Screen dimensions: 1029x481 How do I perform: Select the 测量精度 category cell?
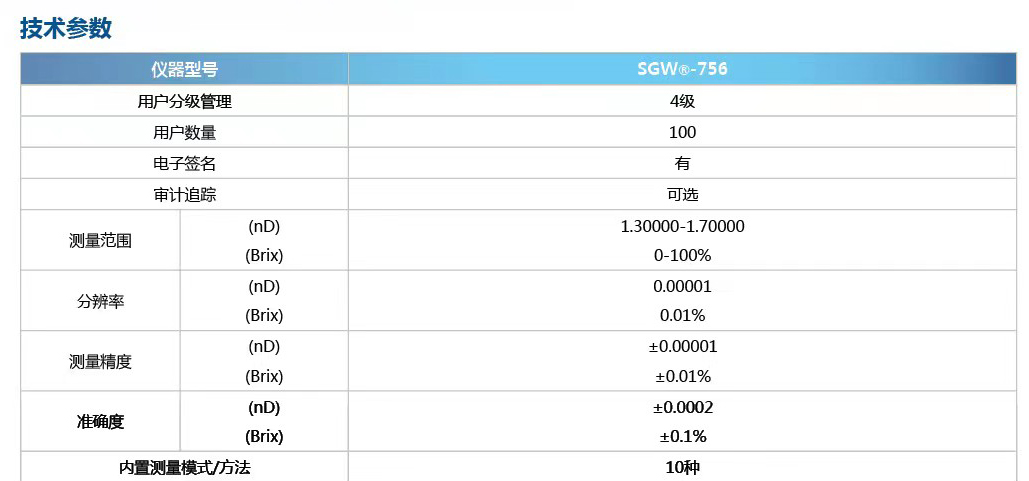100,362
